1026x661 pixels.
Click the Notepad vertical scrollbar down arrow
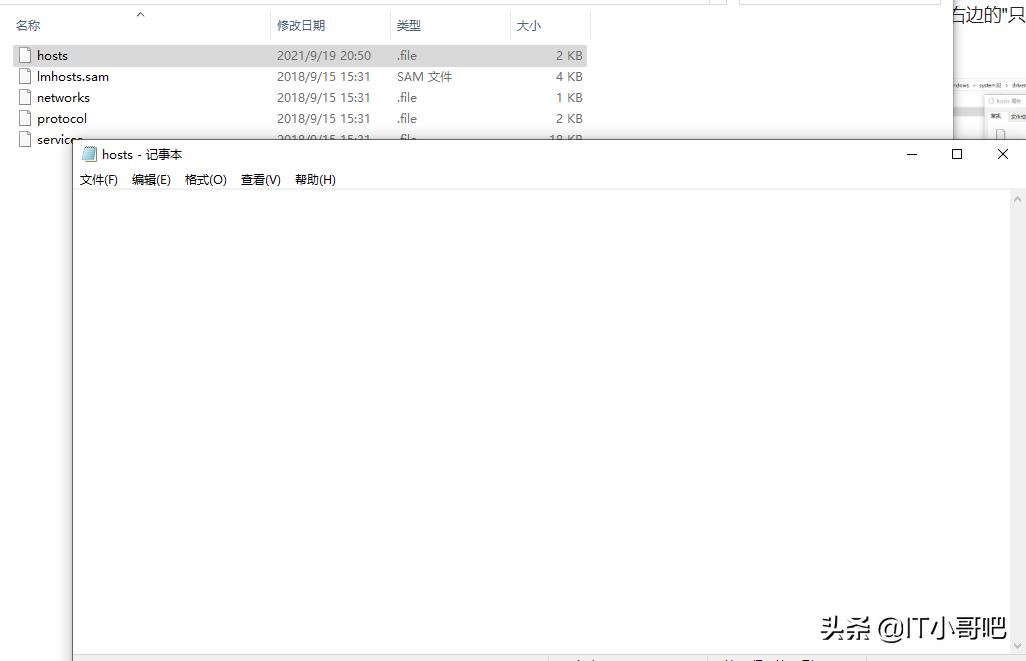coord(1017,646)
